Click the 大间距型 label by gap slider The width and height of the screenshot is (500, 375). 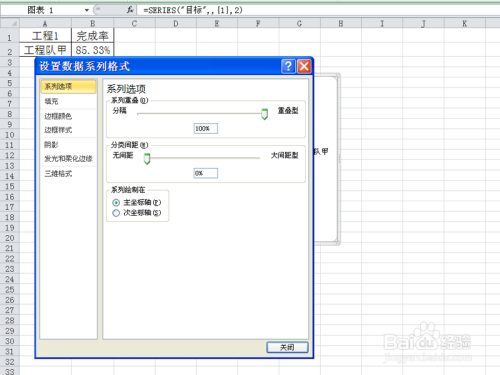point(284,155)
